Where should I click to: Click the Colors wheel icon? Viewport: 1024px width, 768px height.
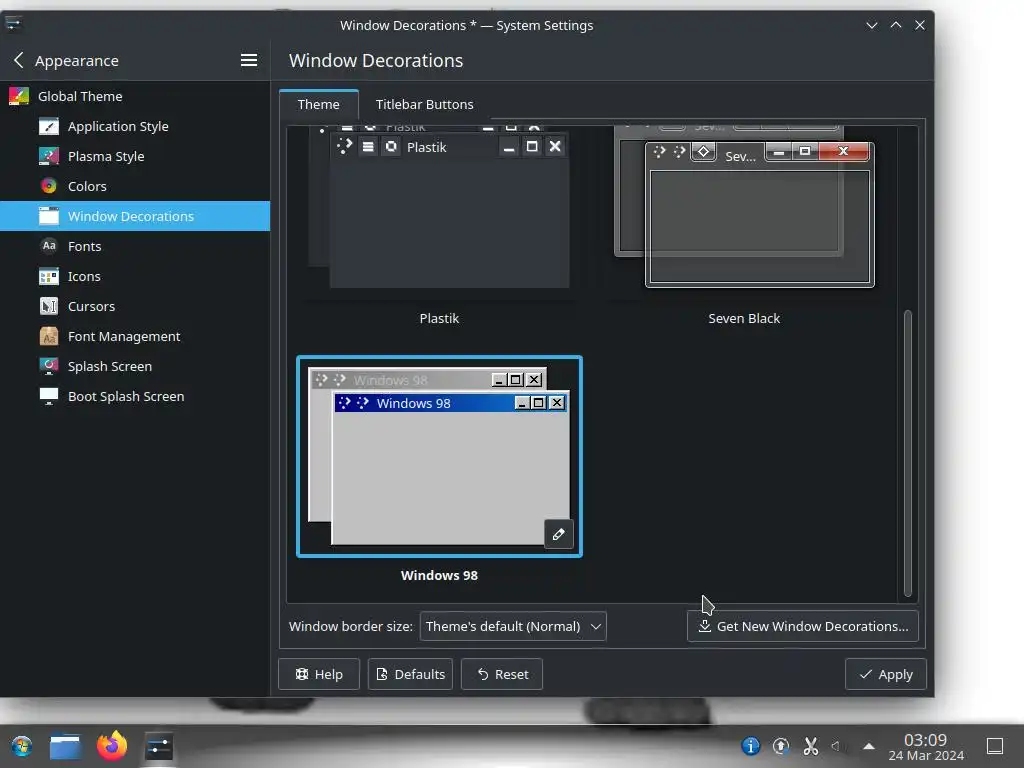point(48,186)
